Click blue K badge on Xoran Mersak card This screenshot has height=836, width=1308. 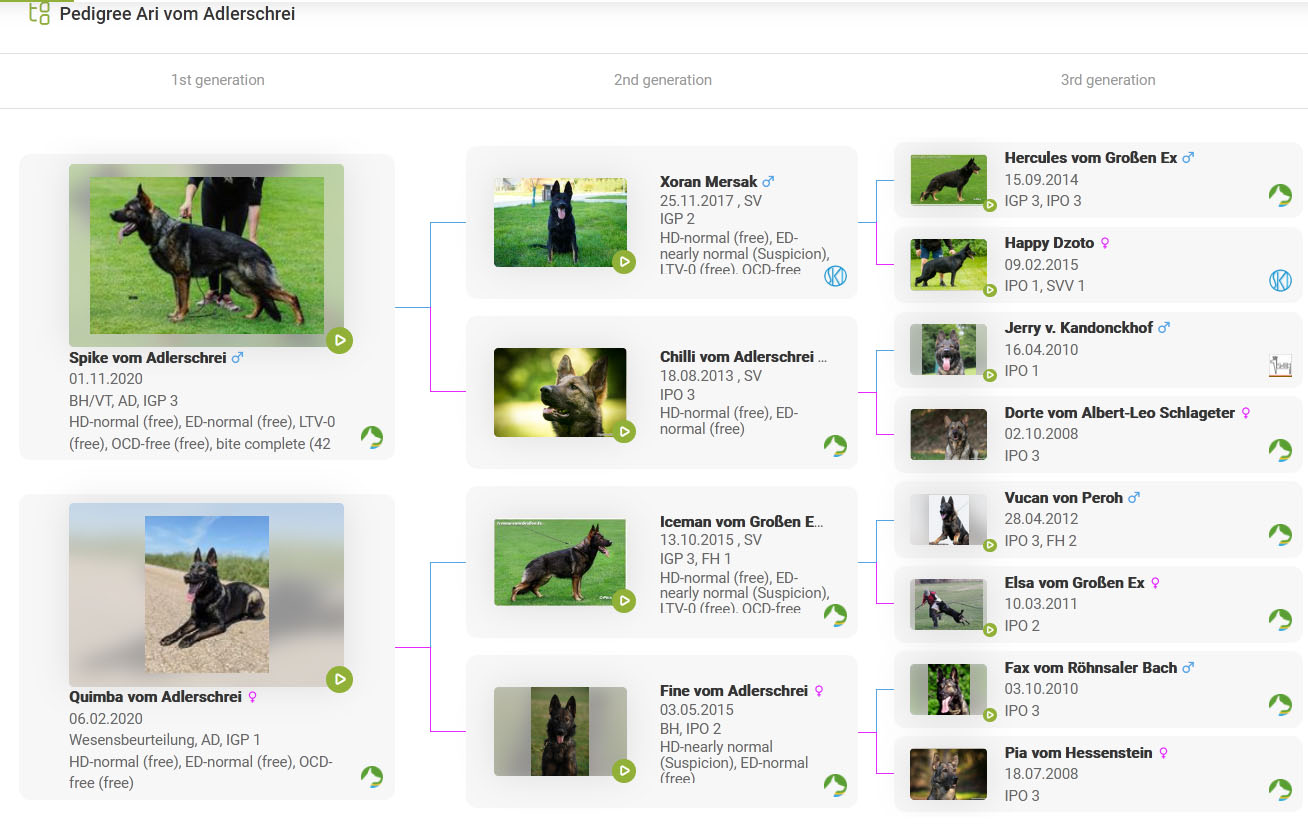pyautogui.click(x=835, y=276)
